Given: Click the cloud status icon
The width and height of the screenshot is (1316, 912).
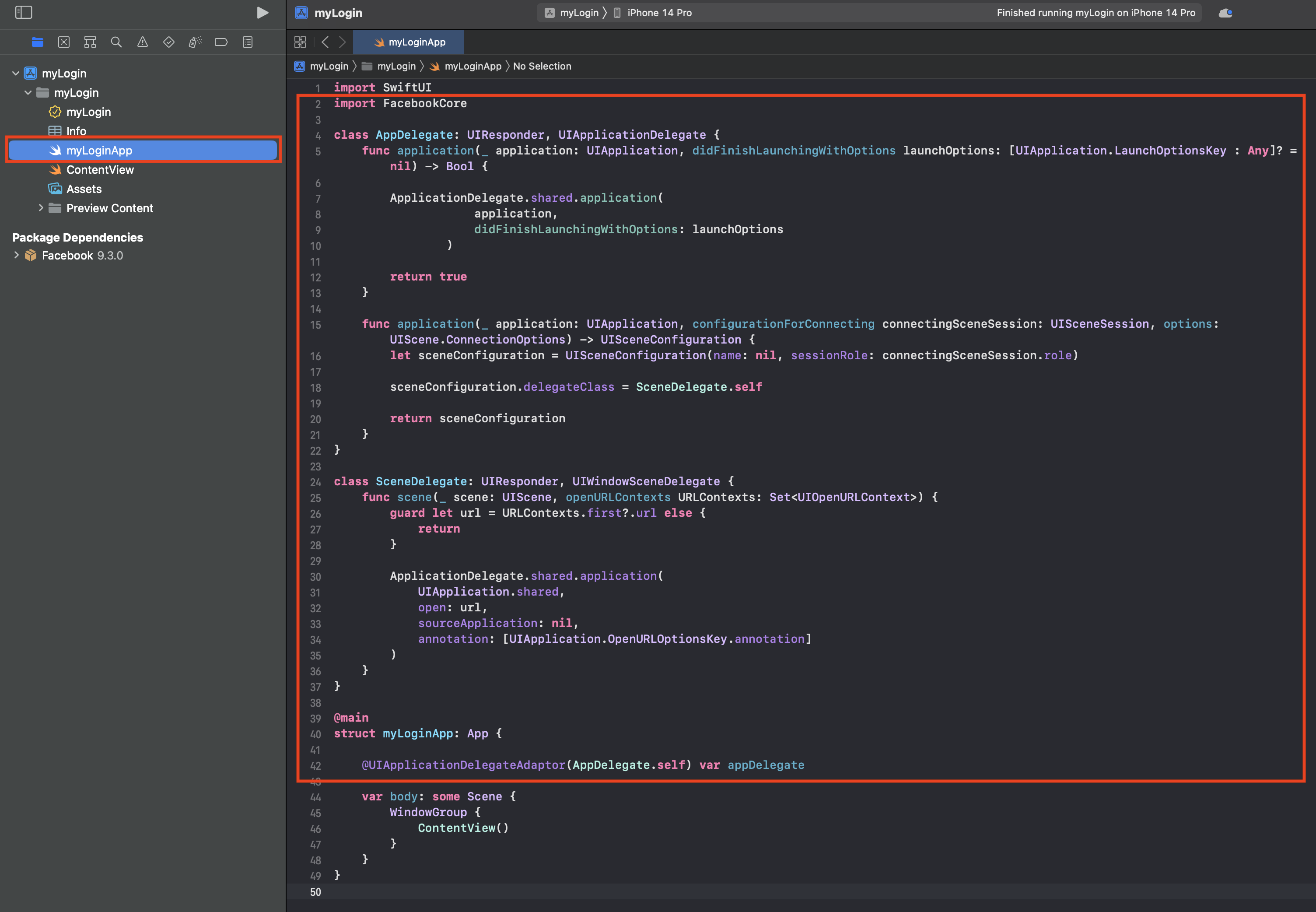Looking at the screenshot, I should [x=1225, y=13].
